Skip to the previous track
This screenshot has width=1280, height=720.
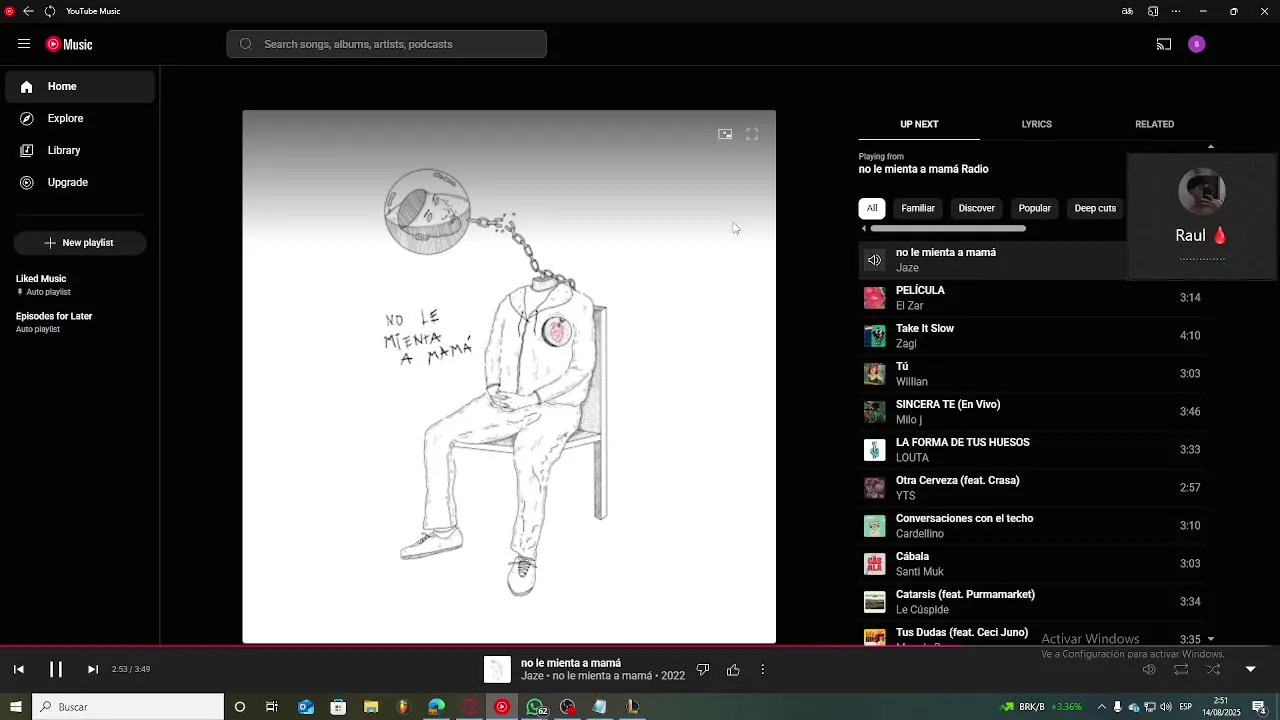pyautogui.click(x=18, y=669)
